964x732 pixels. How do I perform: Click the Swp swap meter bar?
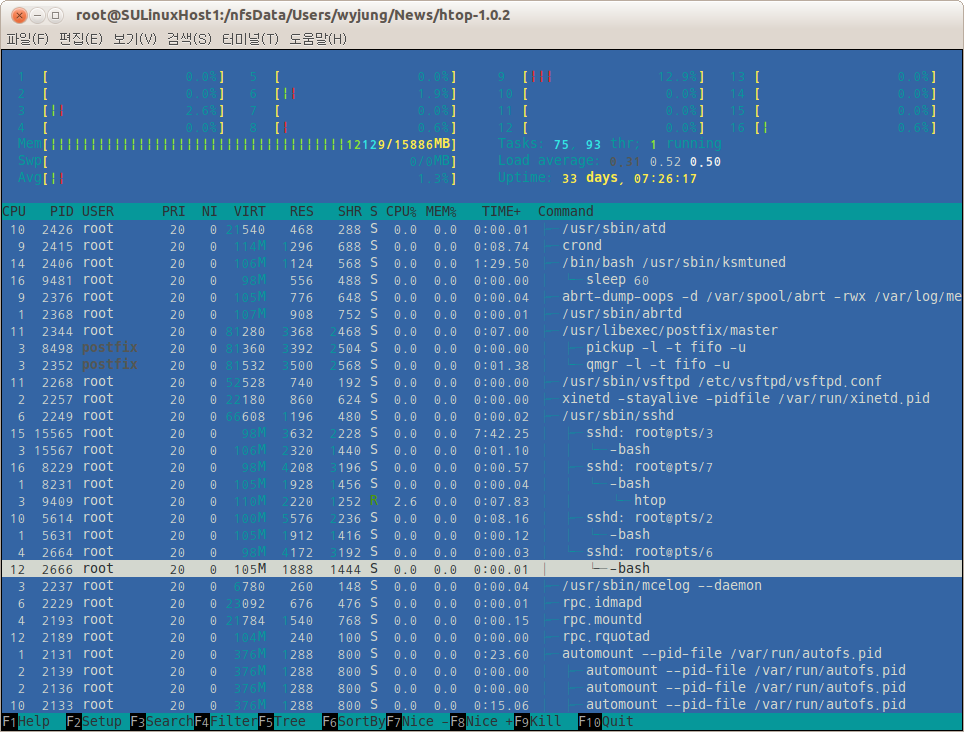[237, 162]
